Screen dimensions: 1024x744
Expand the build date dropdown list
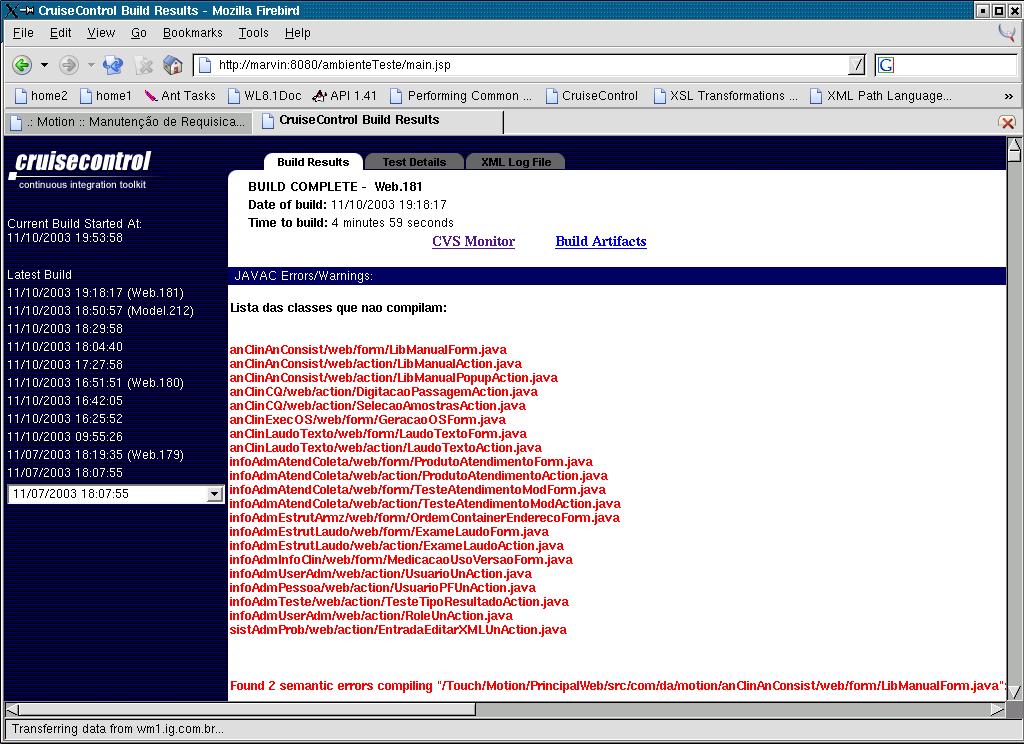coord(214,494)
